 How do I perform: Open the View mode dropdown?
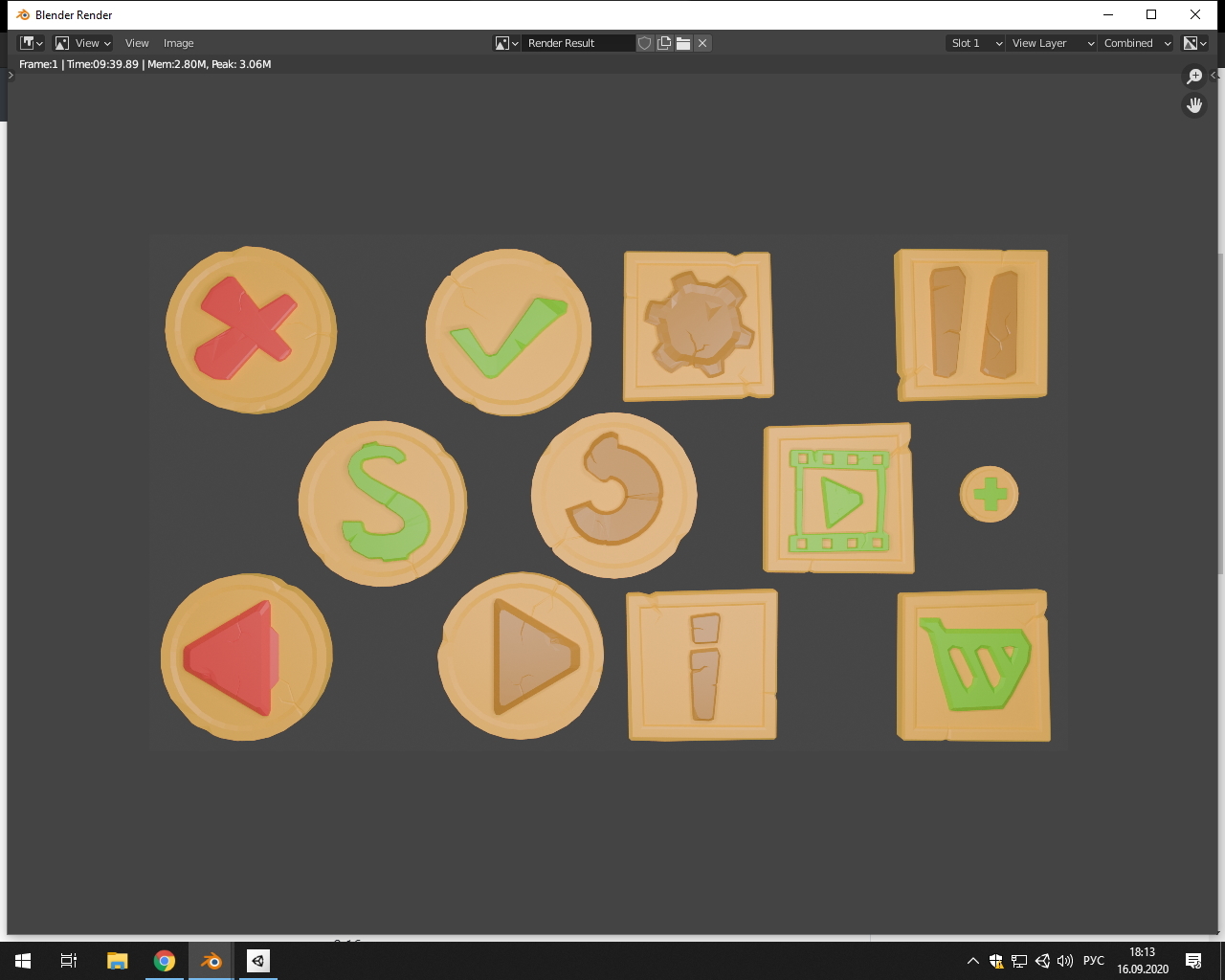click(83, 43)
